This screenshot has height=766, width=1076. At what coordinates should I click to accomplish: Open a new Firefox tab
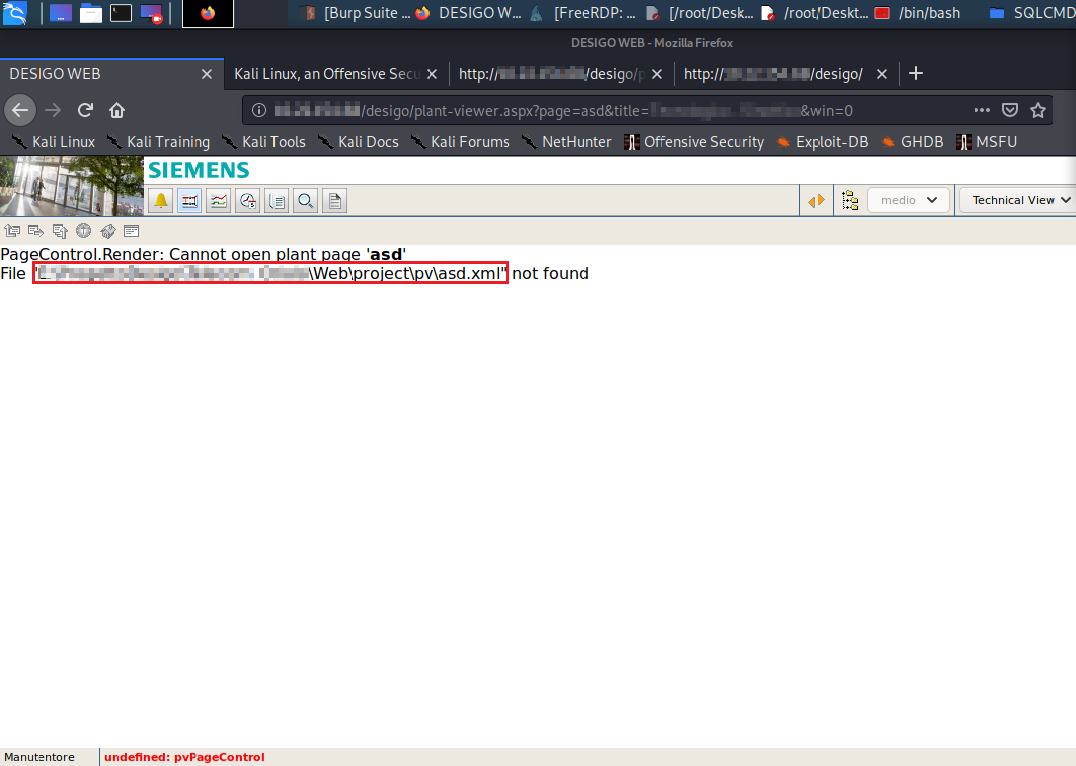915,73
